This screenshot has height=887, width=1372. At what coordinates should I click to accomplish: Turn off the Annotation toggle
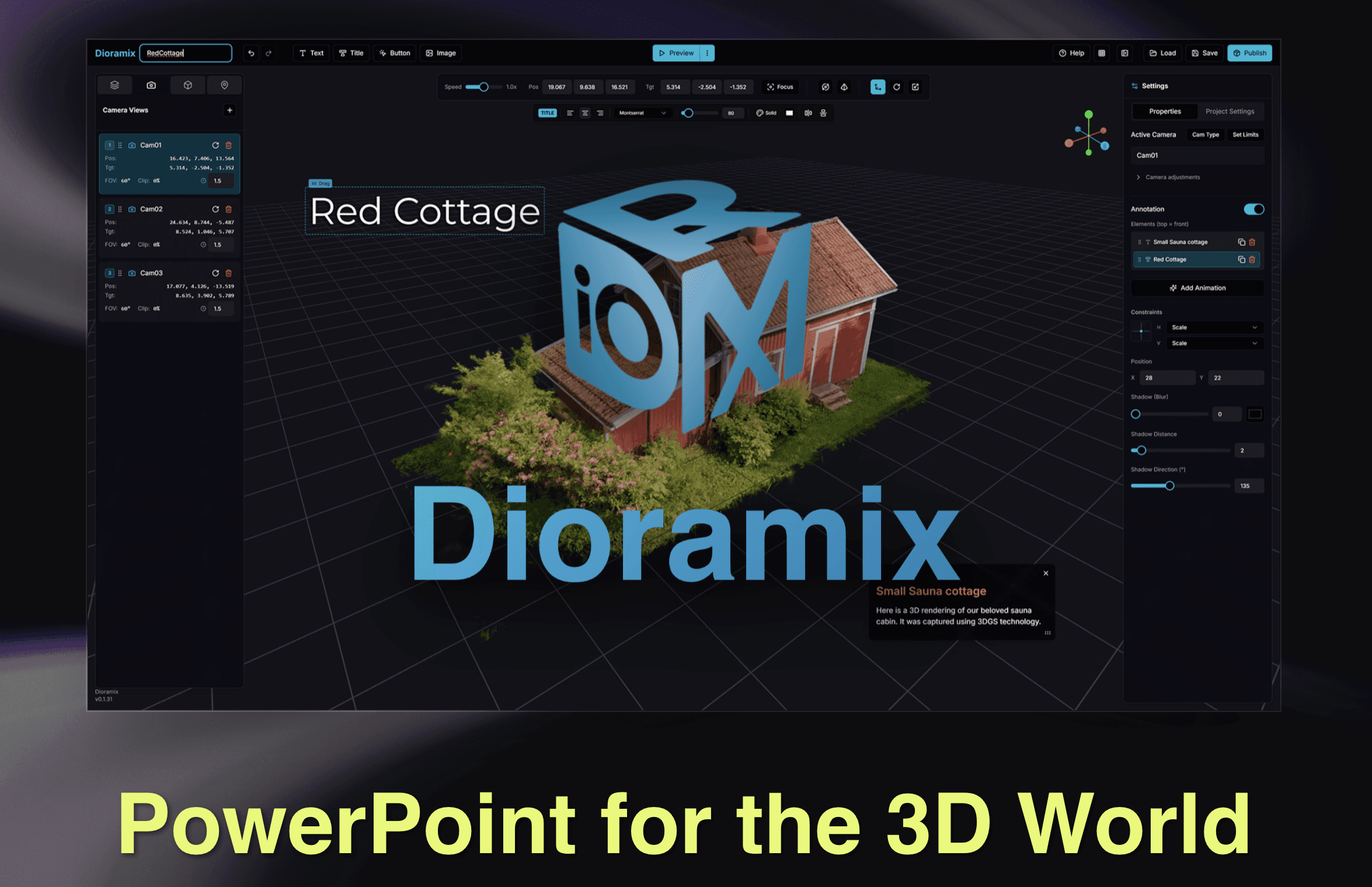click(x=1253, y=209)
